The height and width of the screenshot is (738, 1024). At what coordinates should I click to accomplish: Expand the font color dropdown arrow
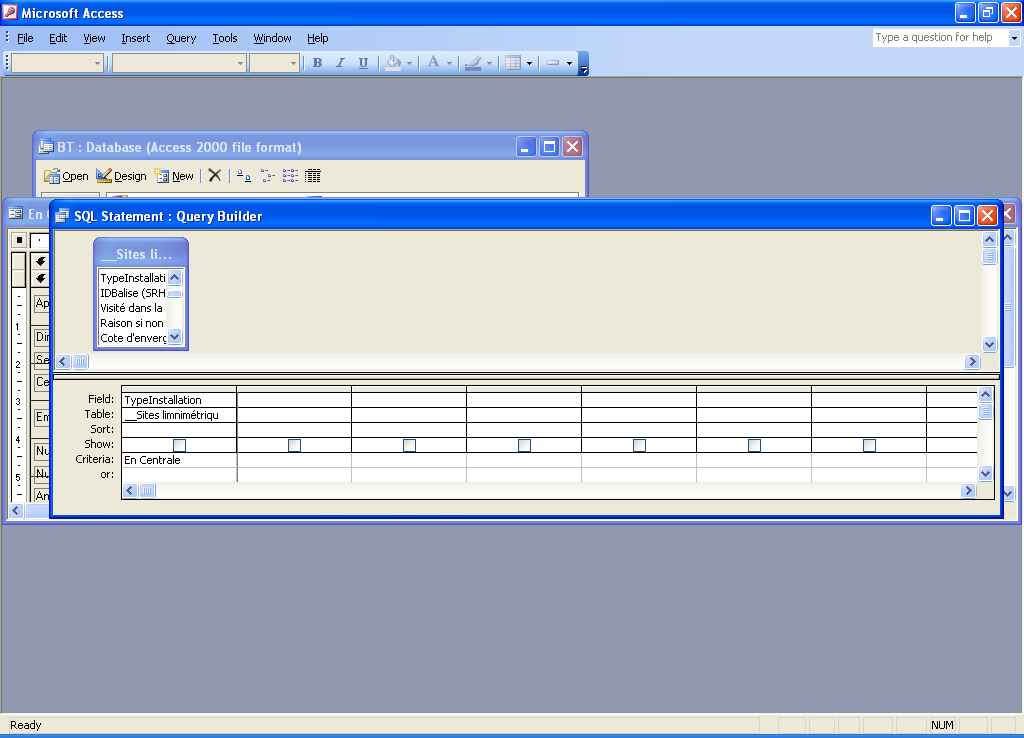(x=449, y=63)
